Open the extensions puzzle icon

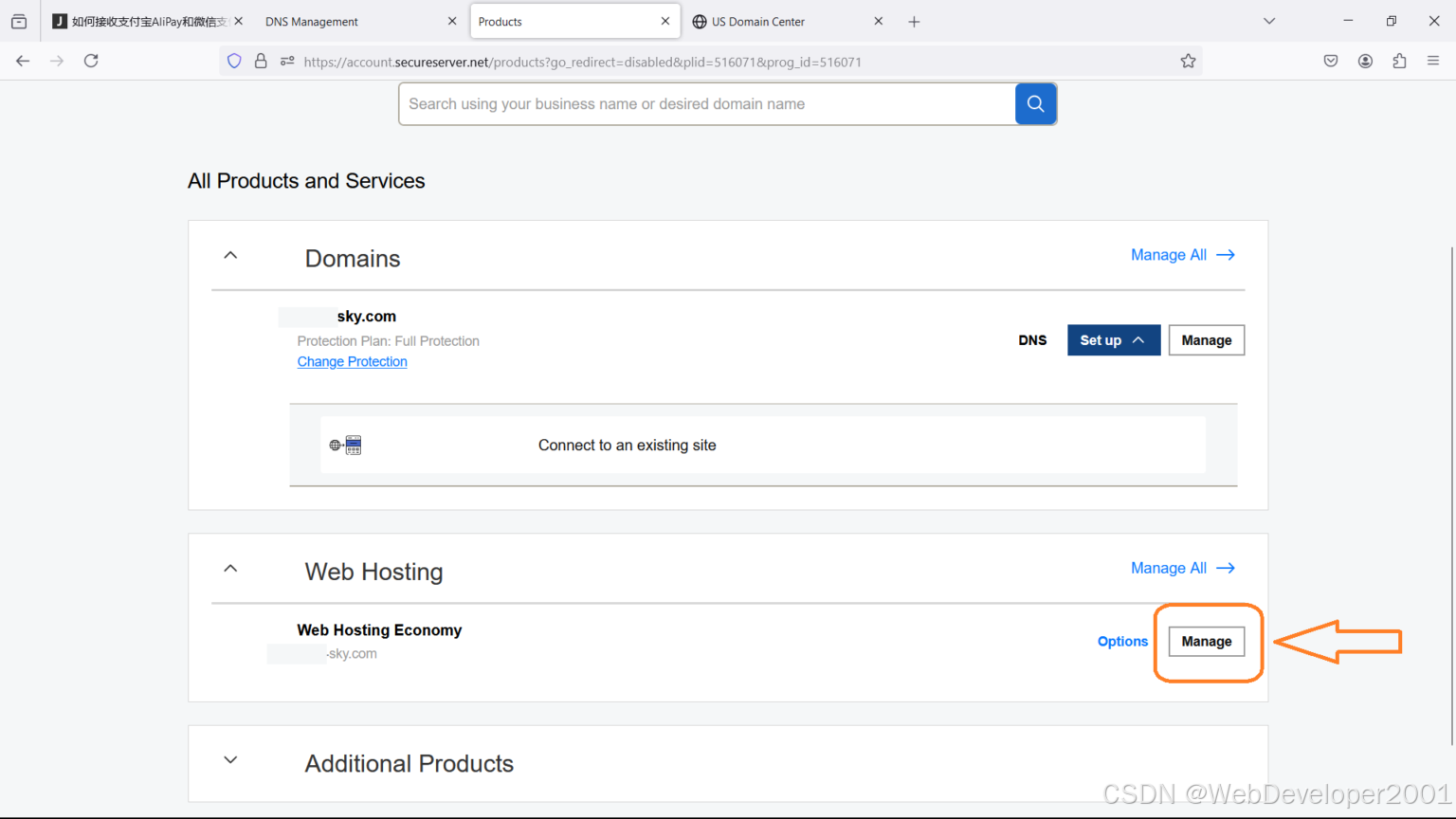pos(1399,61)
